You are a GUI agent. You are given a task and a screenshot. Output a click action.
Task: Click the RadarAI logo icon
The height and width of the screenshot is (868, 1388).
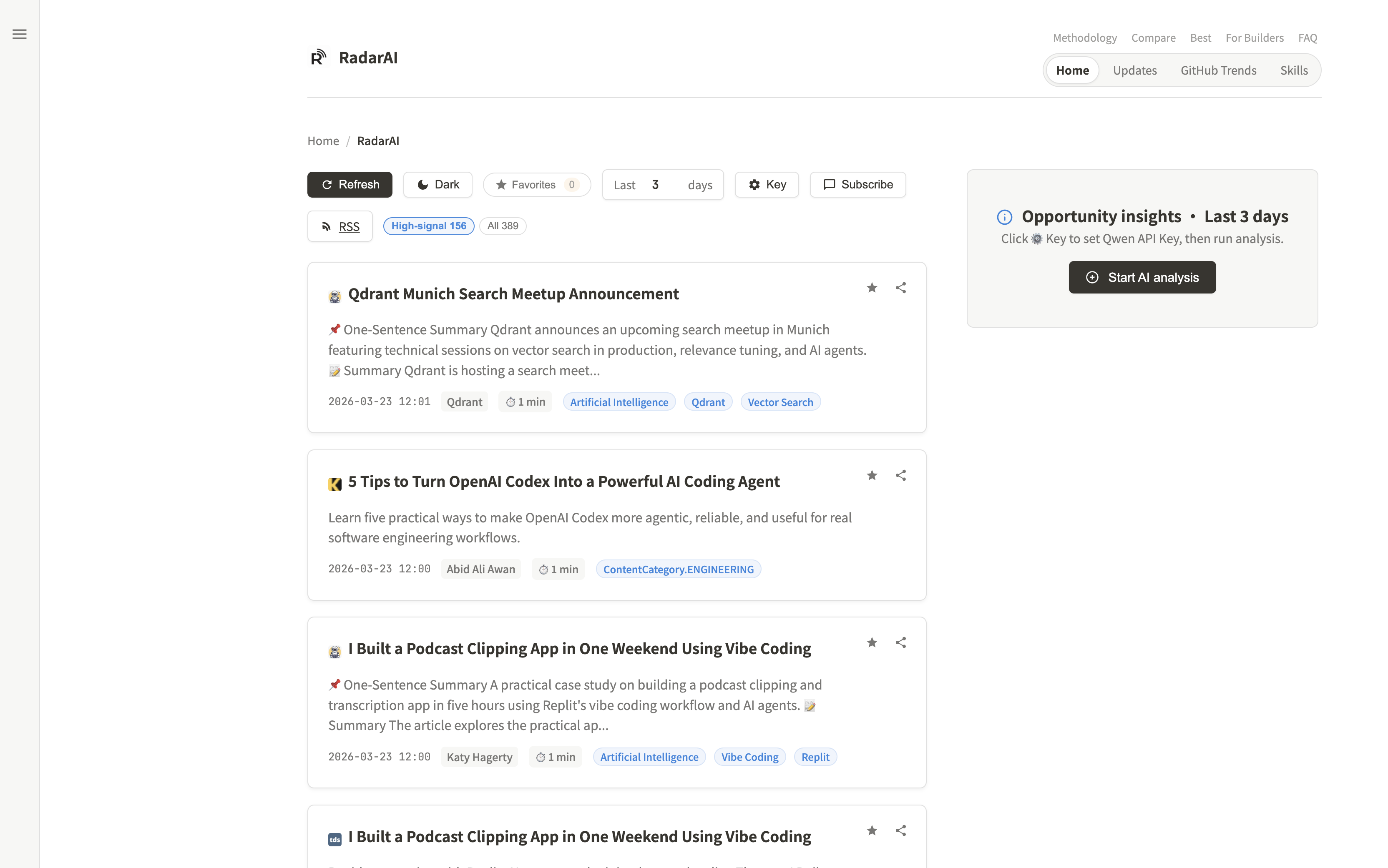click(318, 58)
